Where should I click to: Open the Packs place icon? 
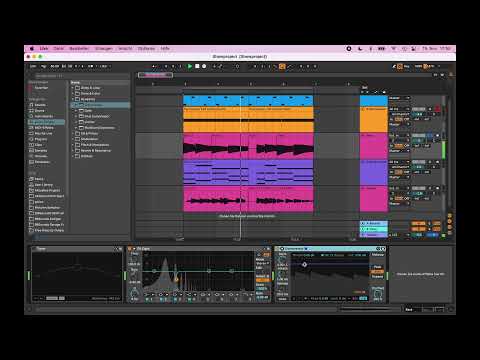pyautogui.click(x=32, y=179)
